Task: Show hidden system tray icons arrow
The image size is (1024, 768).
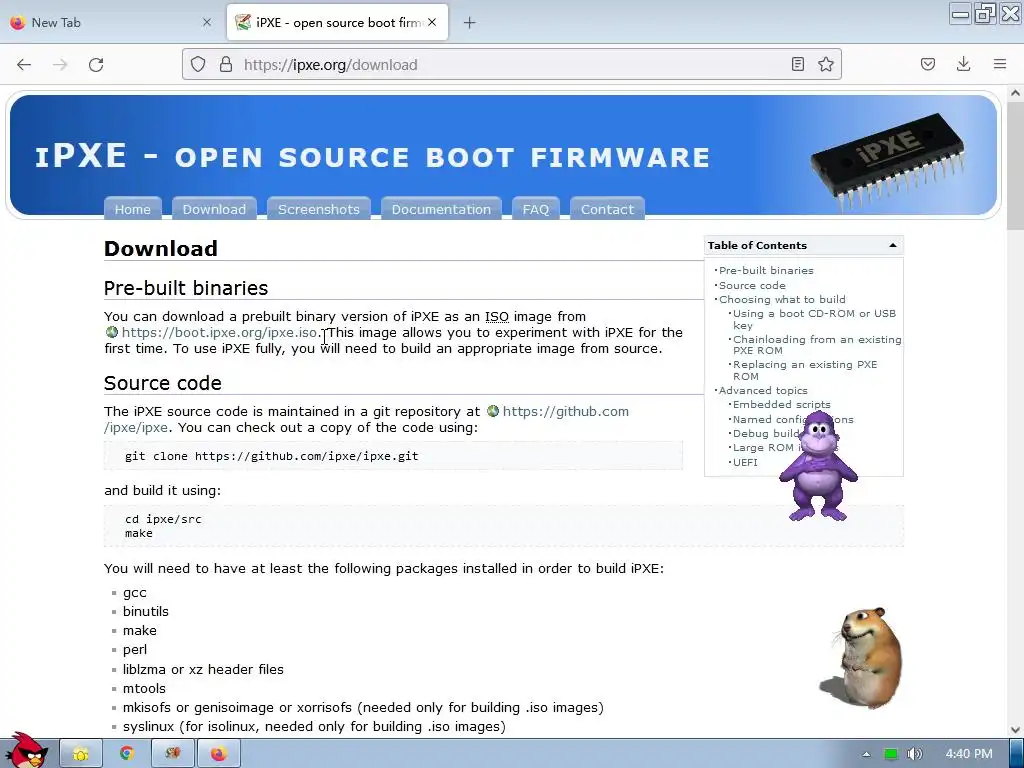Action: 866,754
